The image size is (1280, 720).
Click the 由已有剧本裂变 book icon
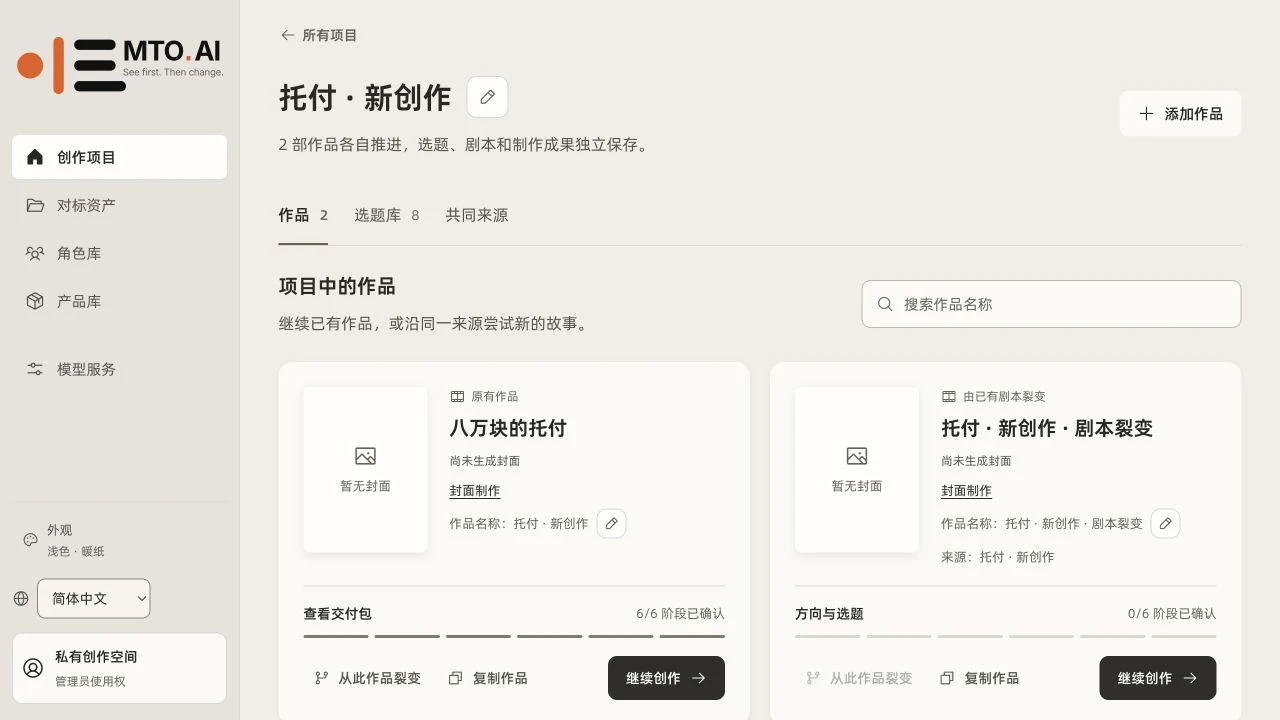coord(949,397)
